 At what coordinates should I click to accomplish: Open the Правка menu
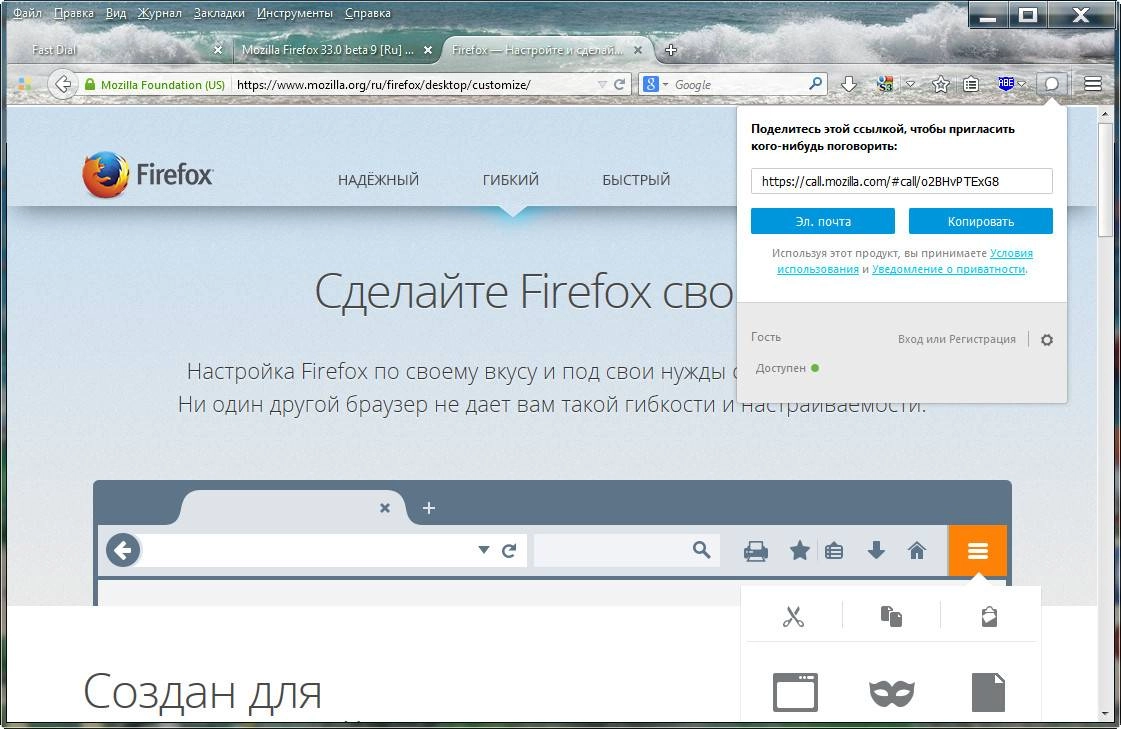click(74, 13)
